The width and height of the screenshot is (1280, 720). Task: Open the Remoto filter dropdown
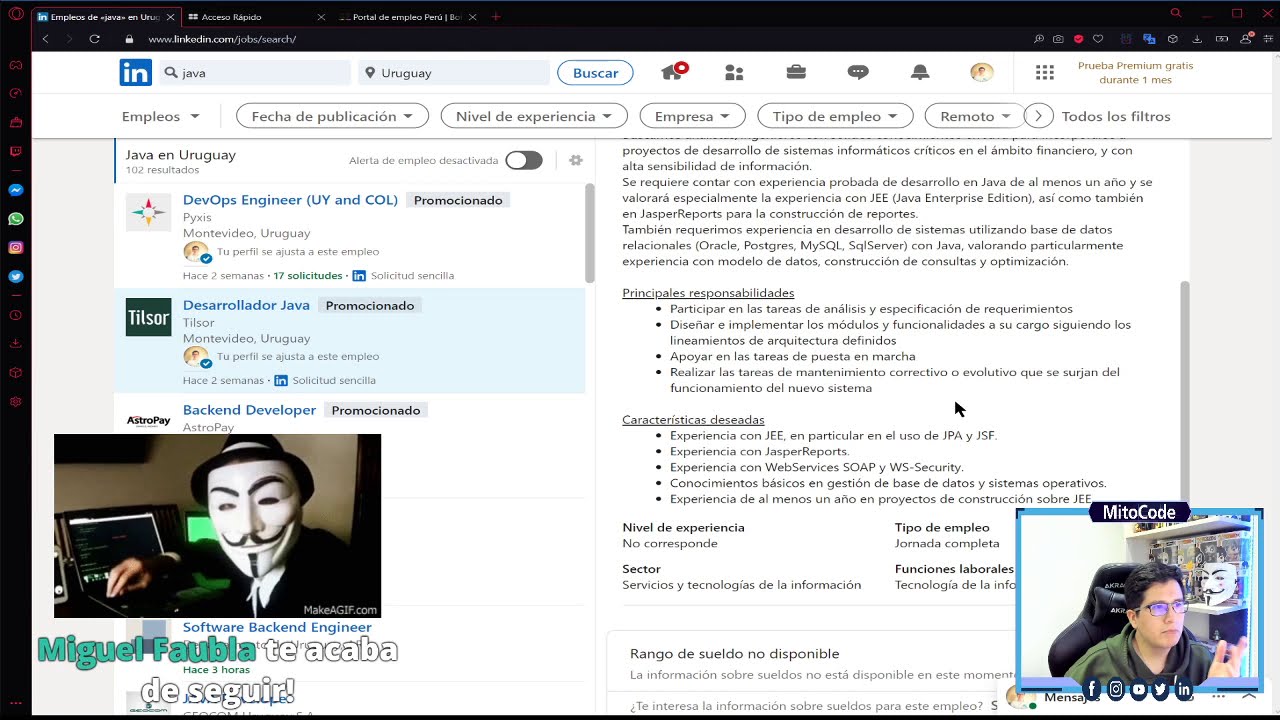click(973, 116)
